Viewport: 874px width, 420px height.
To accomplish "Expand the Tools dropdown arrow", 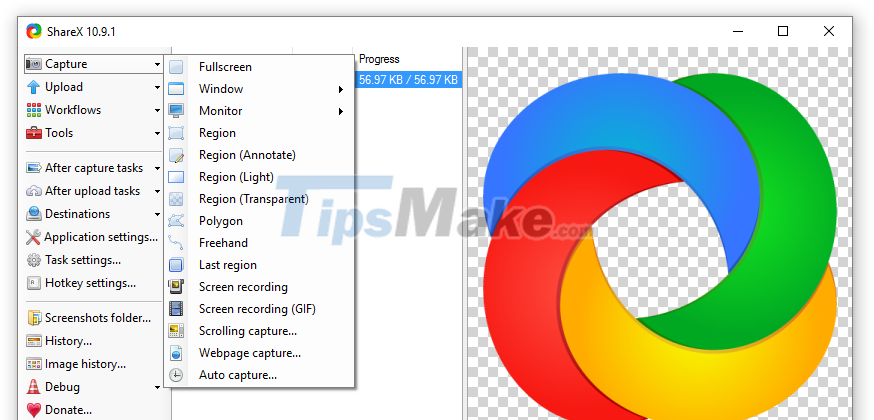I will tap(157, 133).
